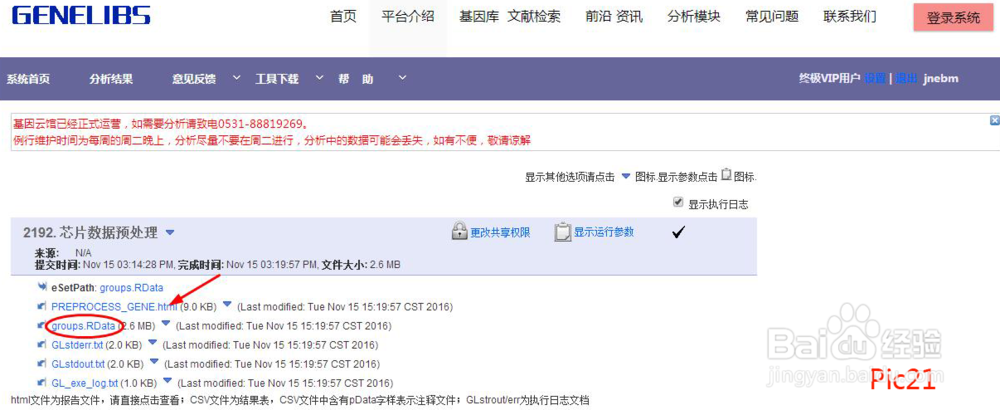Image resolution: width=1000 pixels, height=410 pixels.
Task: Open 前沿 资讯 in top navigation
Action: coord(614,17)
